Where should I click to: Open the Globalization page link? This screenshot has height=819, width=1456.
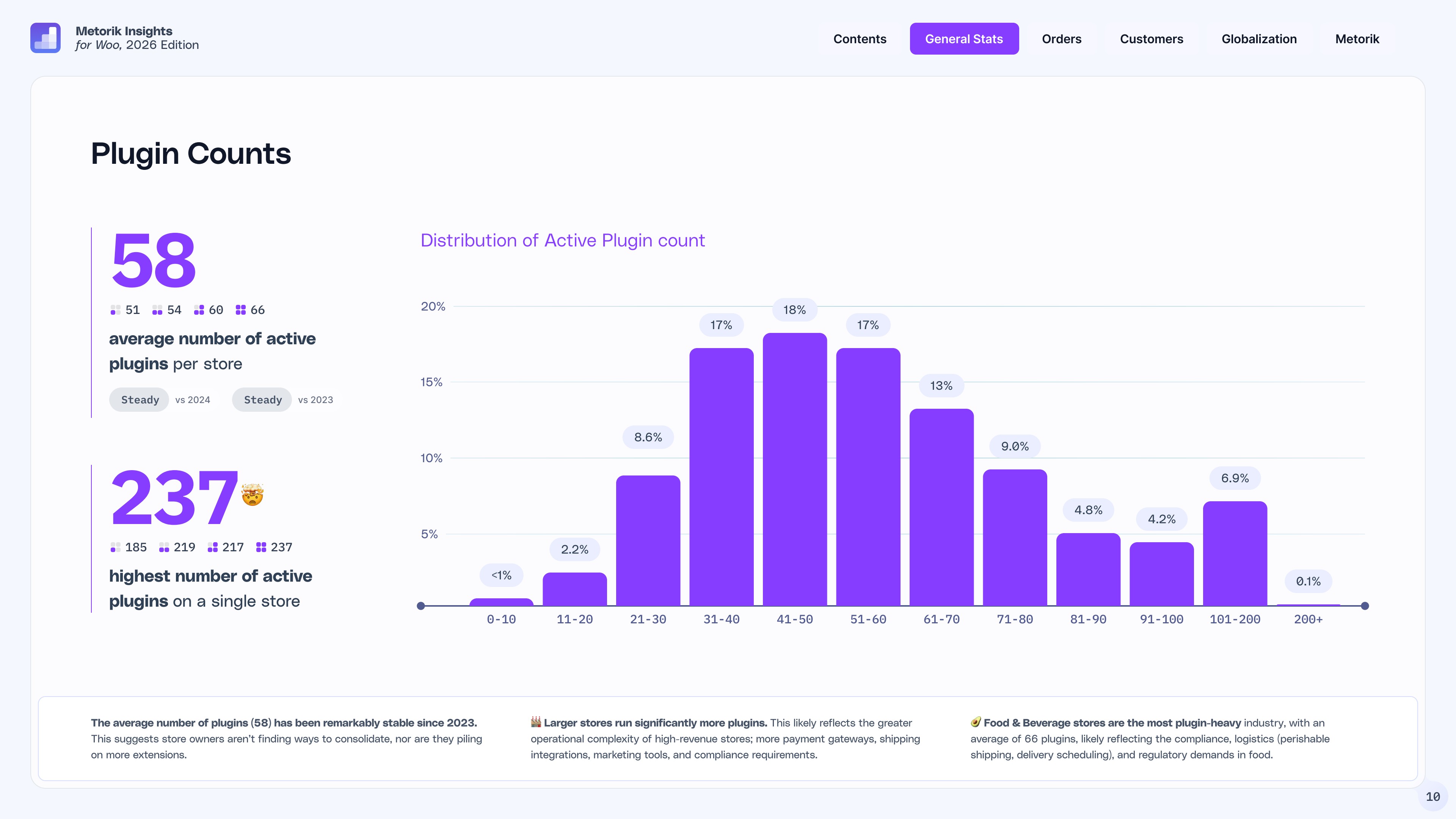click(x=1260, y=38)
